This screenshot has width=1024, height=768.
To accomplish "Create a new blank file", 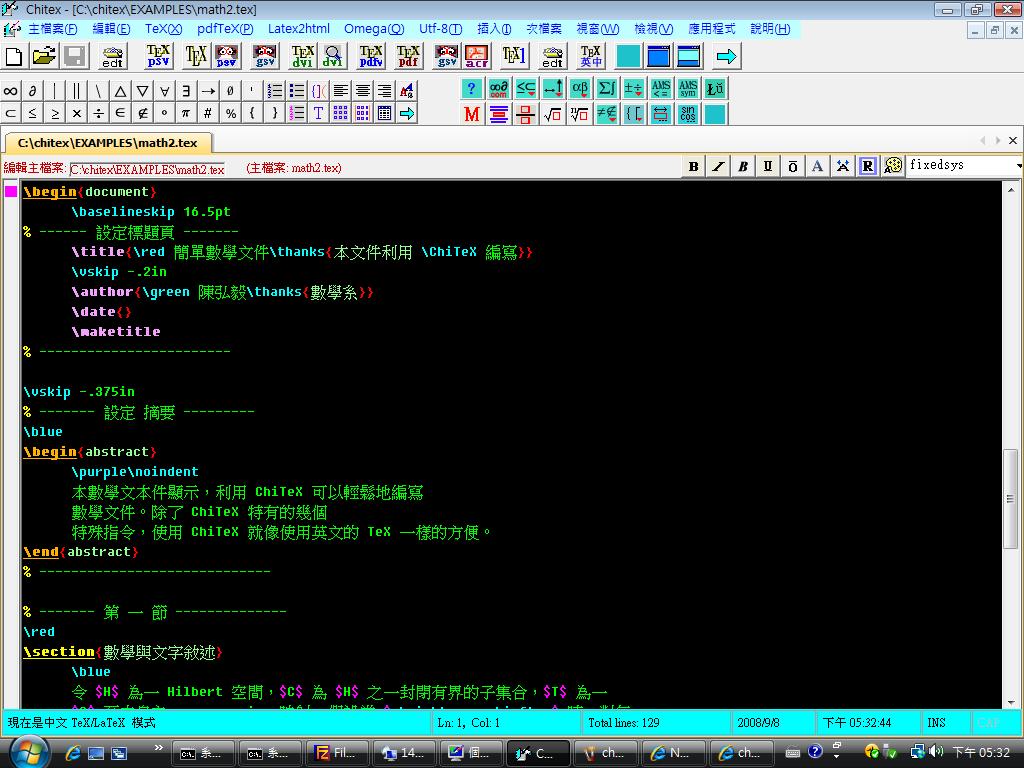I will click(14, 56).
